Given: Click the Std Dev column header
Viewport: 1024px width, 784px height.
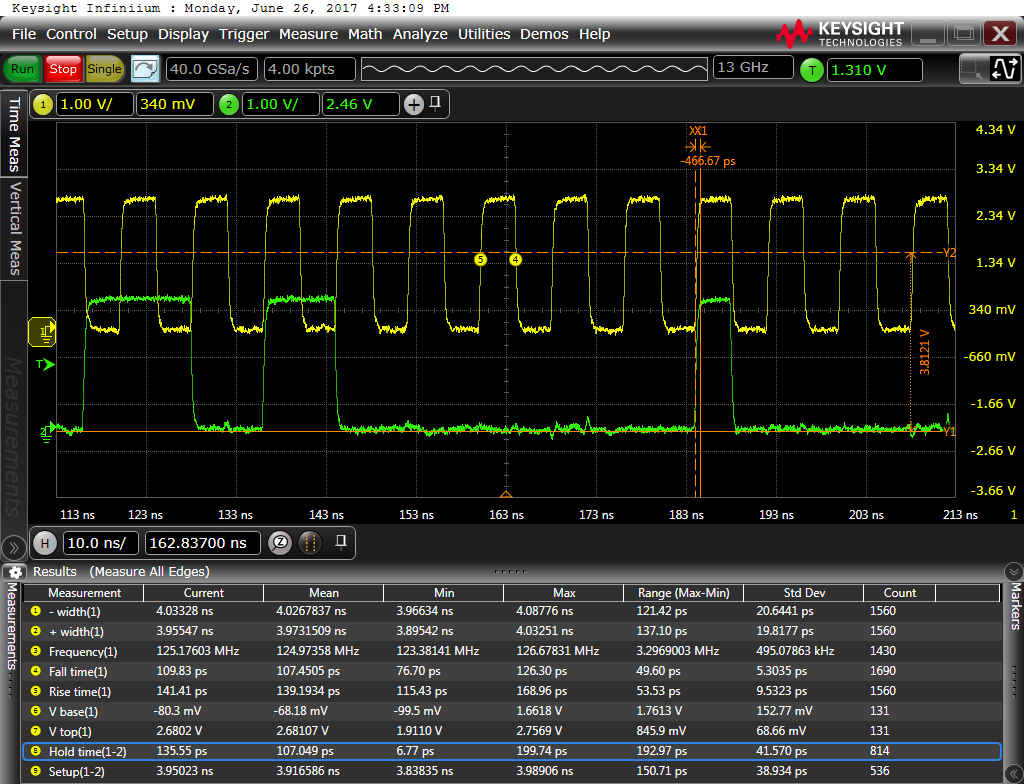Looking at the screenshot, I should [x=804, y=593].
